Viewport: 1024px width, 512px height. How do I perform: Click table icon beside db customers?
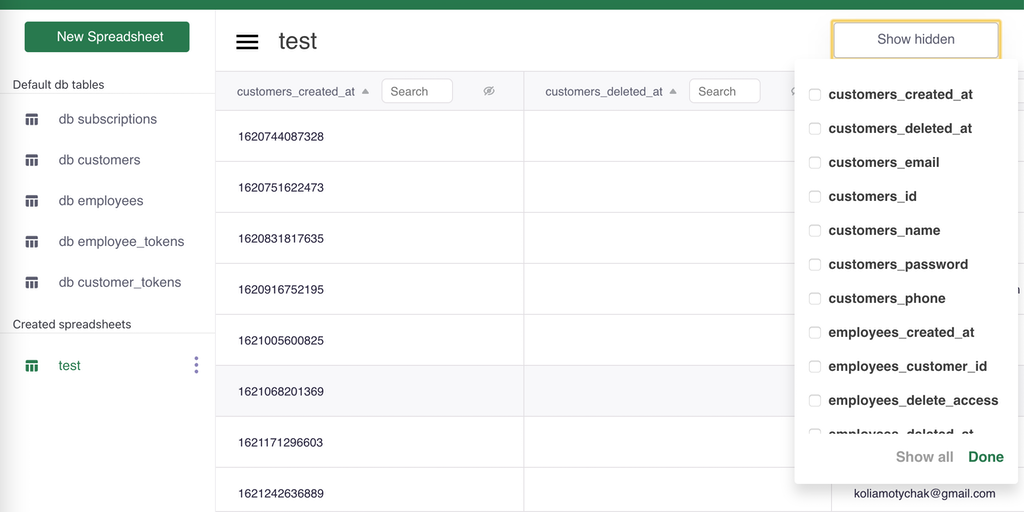[32, 160]
